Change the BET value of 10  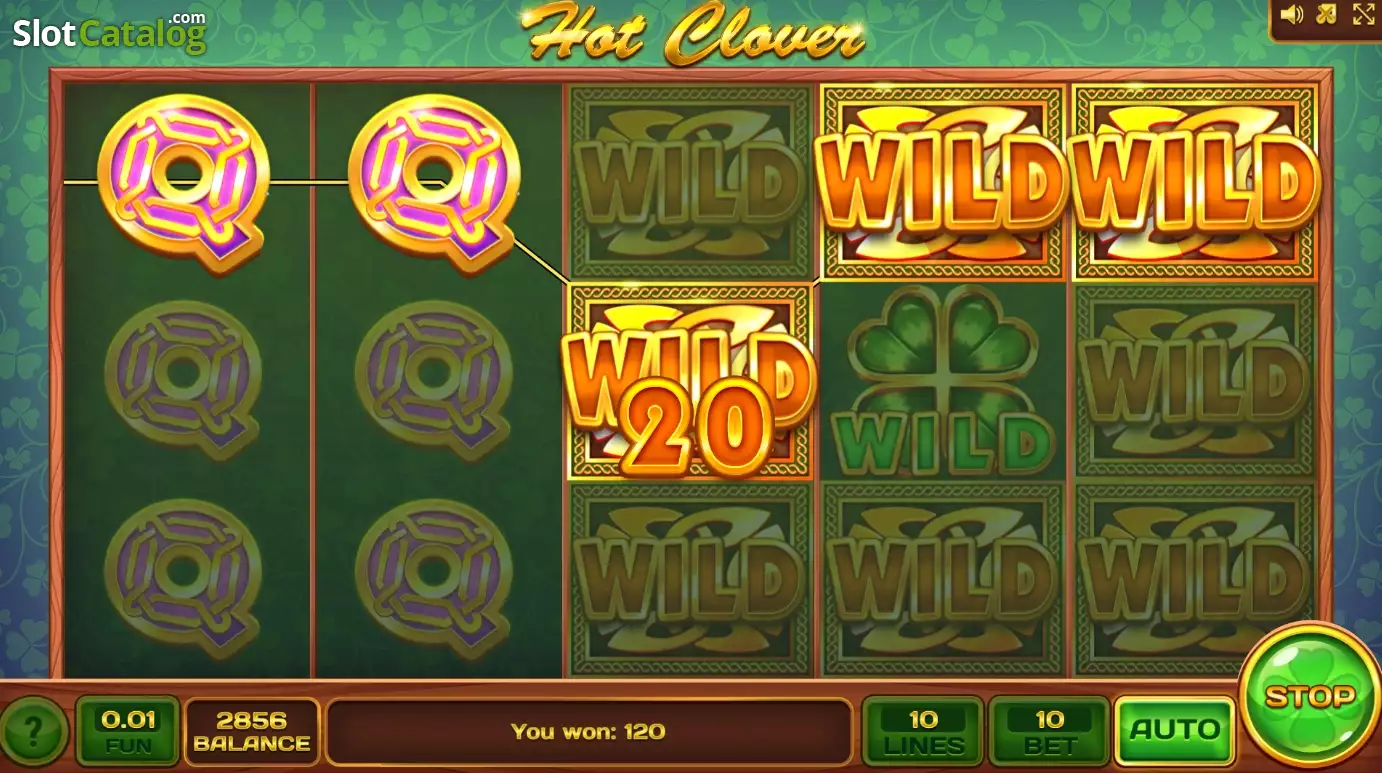click(1049, 731)
